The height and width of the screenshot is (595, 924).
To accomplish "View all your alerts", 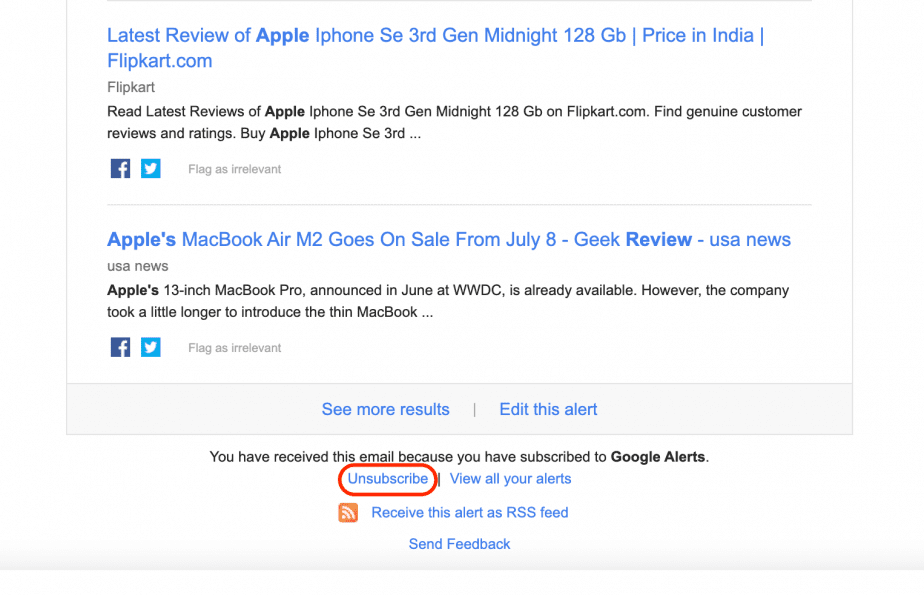I will pyautogui.click(x=510, y=479).
